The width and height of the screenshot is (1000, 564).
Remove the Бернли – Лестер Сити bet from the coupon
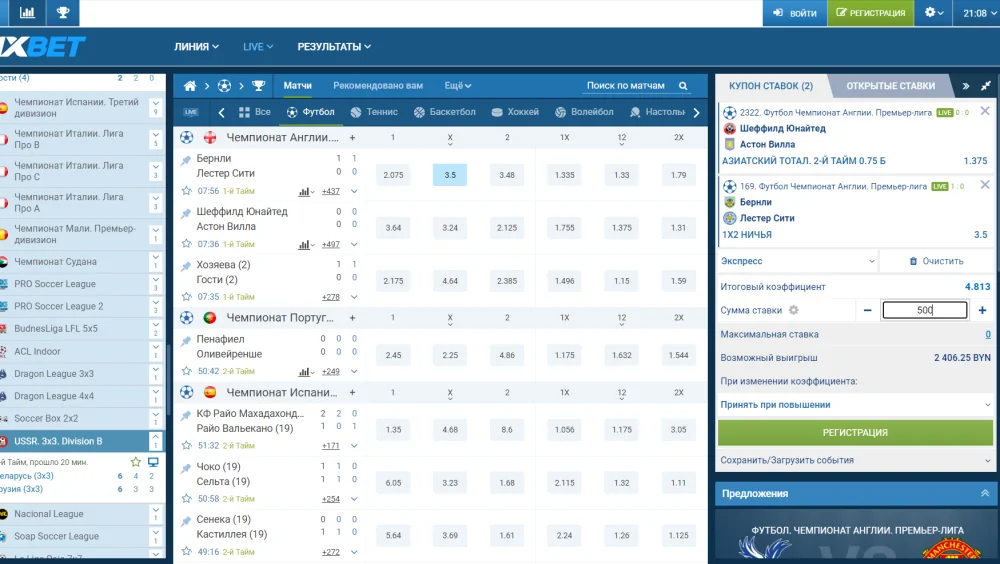coord(985,185)
